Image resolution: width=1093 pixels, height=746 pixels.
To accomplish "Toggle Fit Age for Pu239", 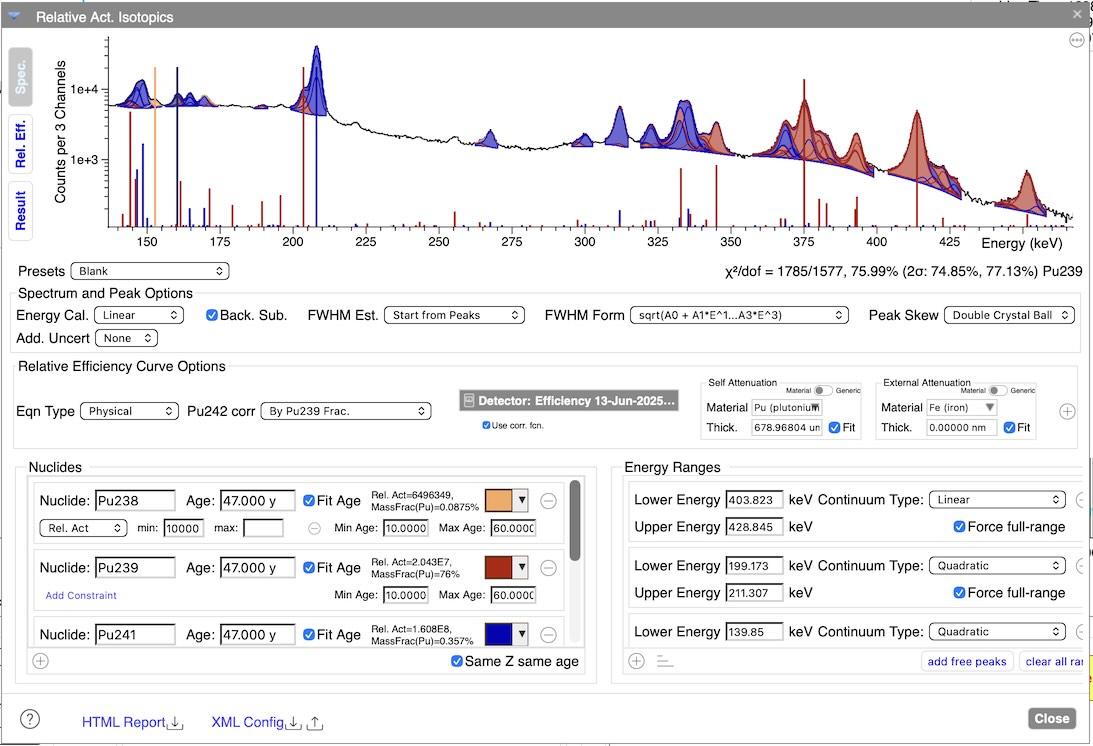I will (x=309, y=568).
